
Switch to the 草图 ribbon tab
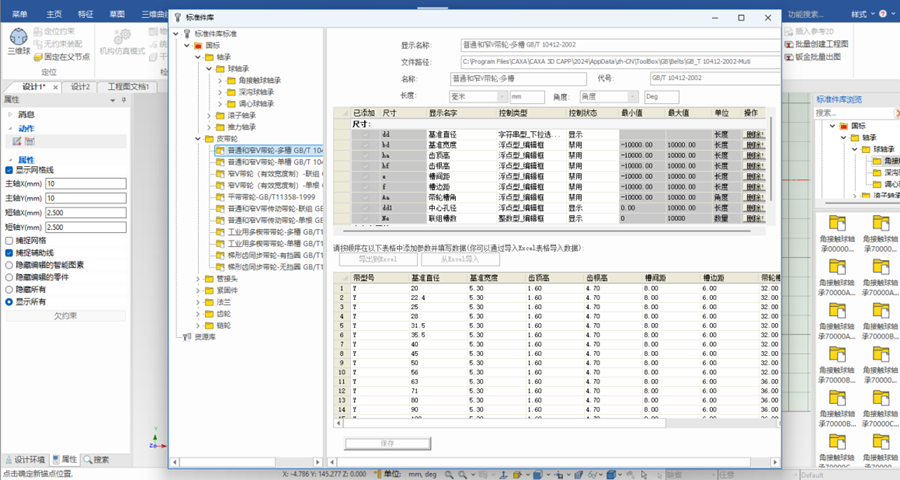coord(117,14)
